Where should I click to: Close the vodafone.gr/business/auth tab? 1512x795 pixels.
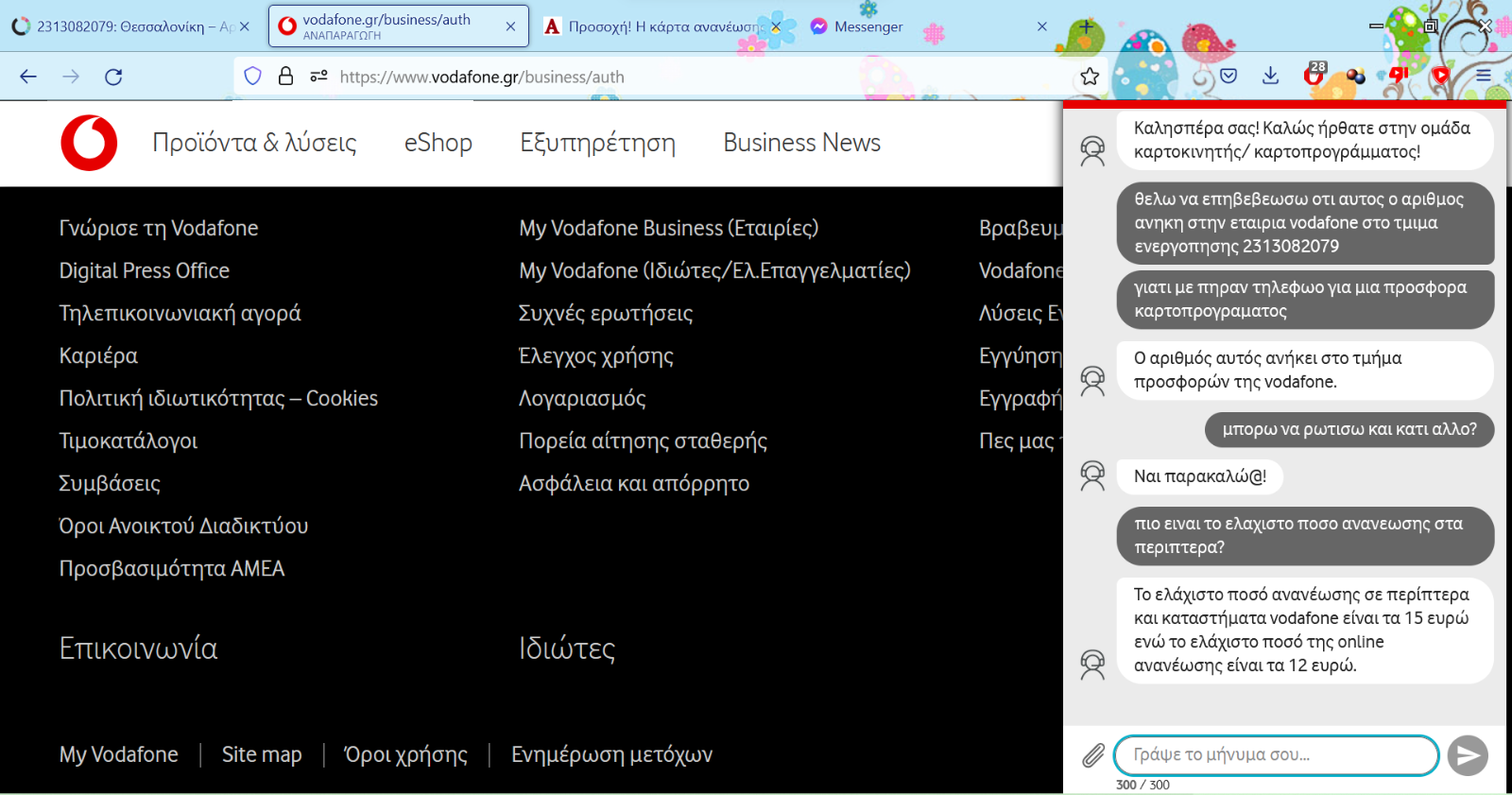(510, 26)
